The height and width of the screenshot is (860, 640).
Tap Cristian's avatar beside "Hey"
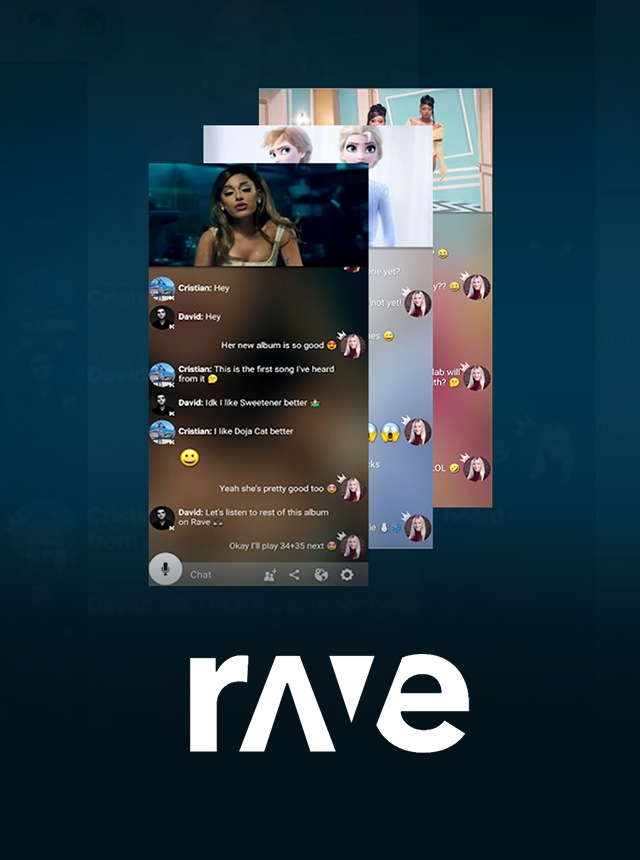tap(162, 289)
